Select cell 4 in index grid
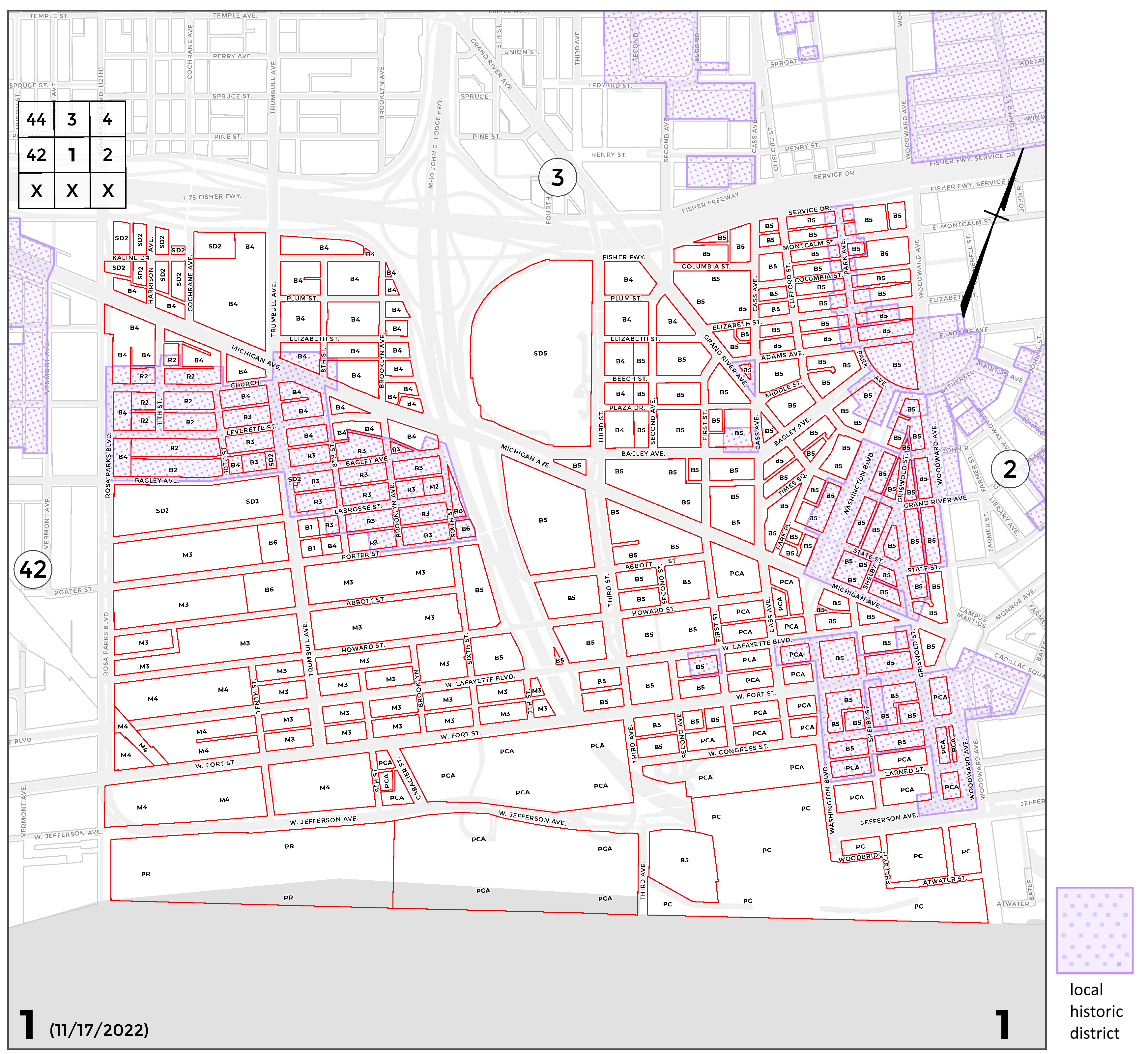1148x1054 pixels. pos(107,119)
